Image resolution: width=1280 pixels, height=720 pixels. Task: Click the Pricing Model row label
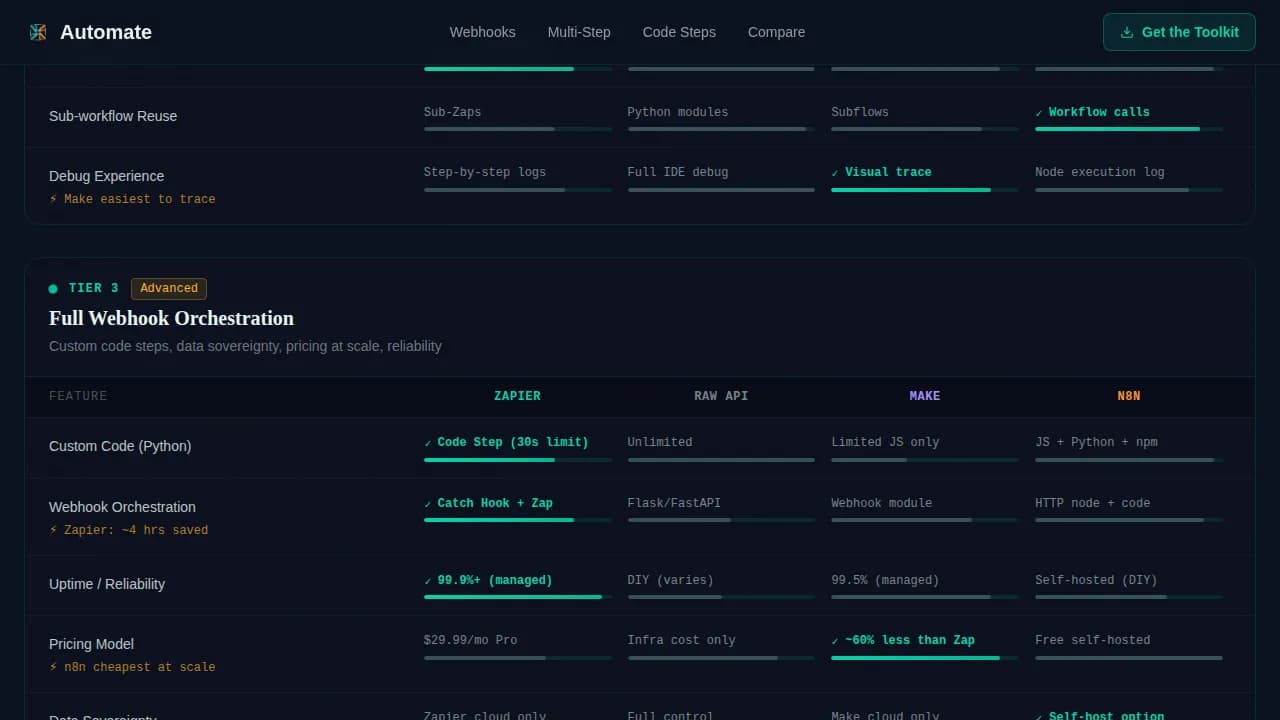pyautogui.click(x=91, y=644)
